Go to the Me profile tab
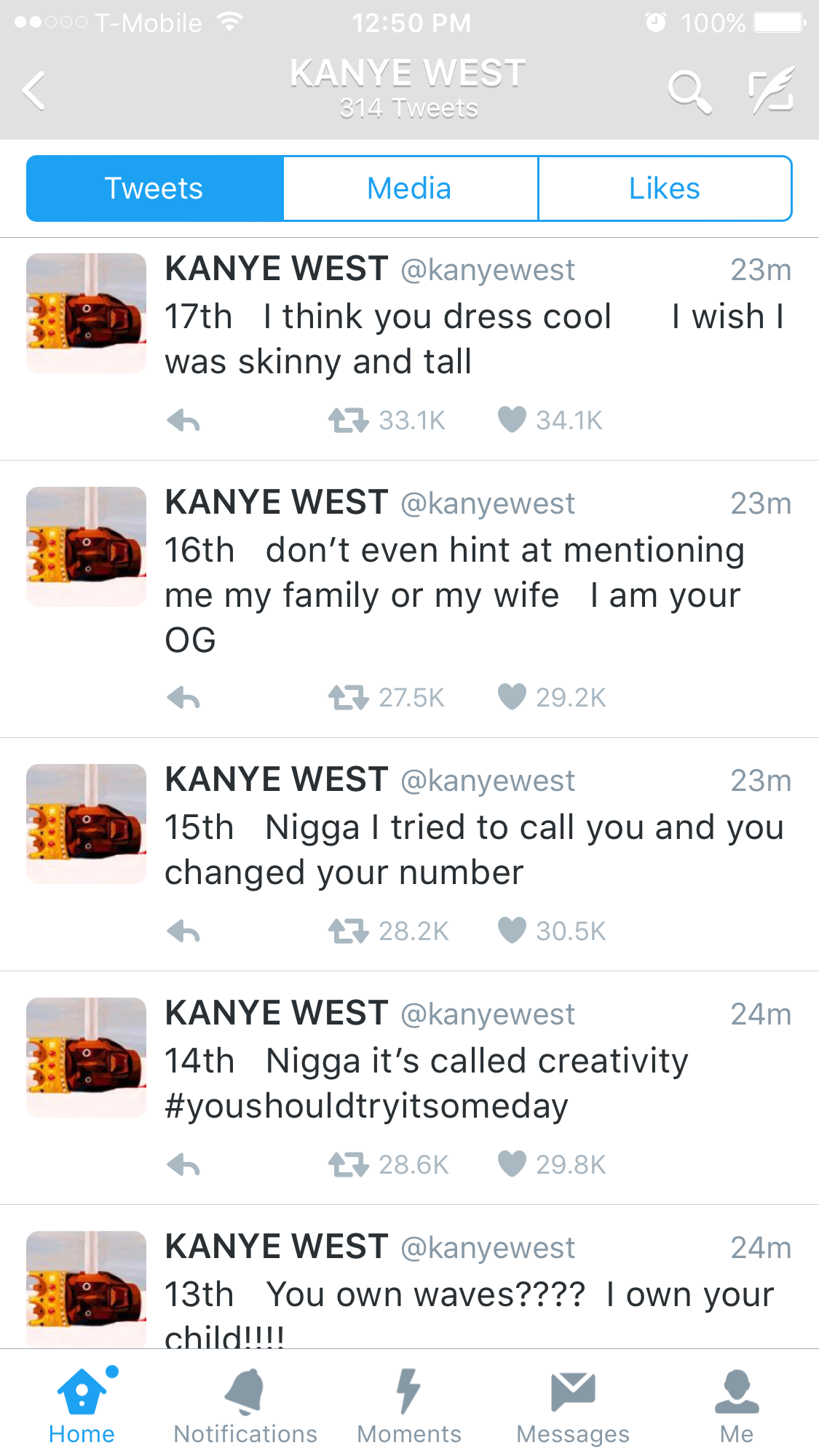Viewport: 819px width, 1456px height. [737, 1406]
